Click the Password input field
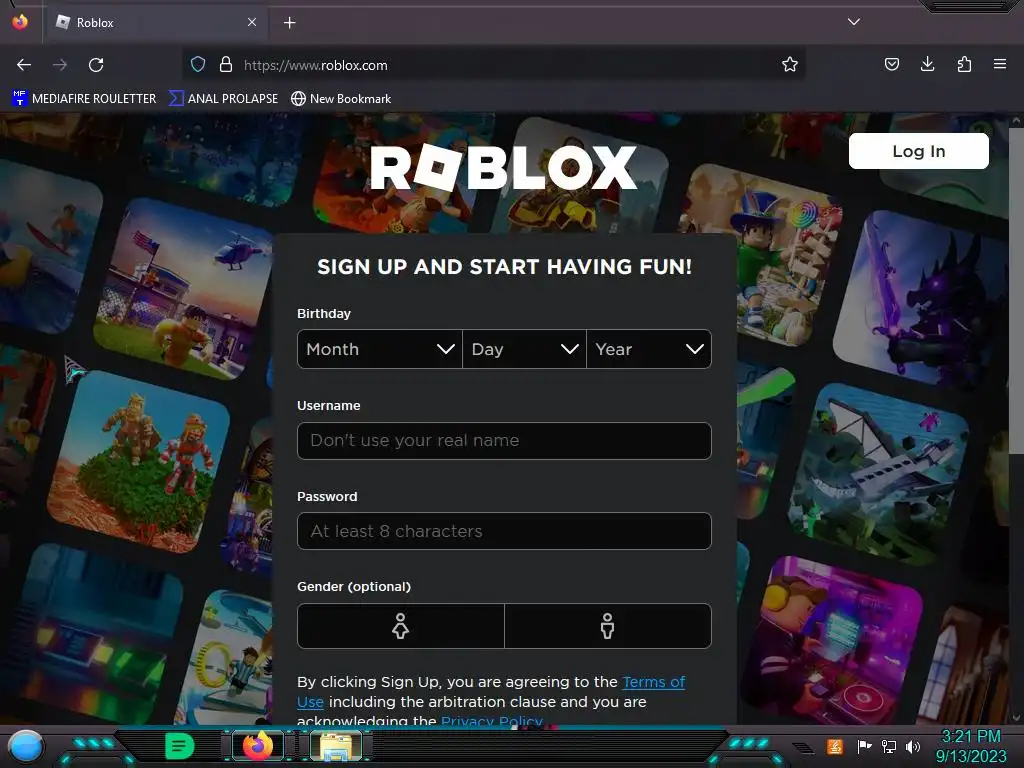 (504, 531)
